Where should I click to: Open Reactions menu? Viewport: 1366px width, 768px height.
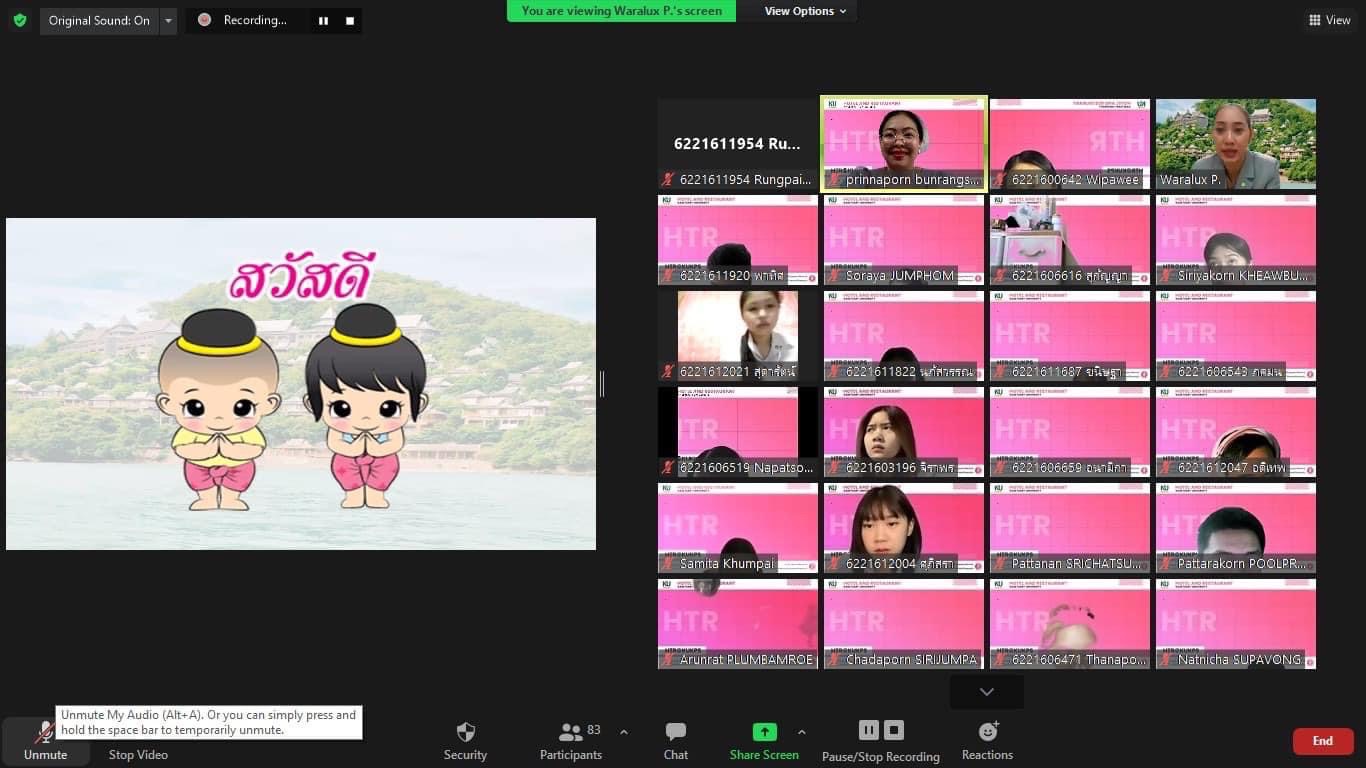click(x=987, y=741)
